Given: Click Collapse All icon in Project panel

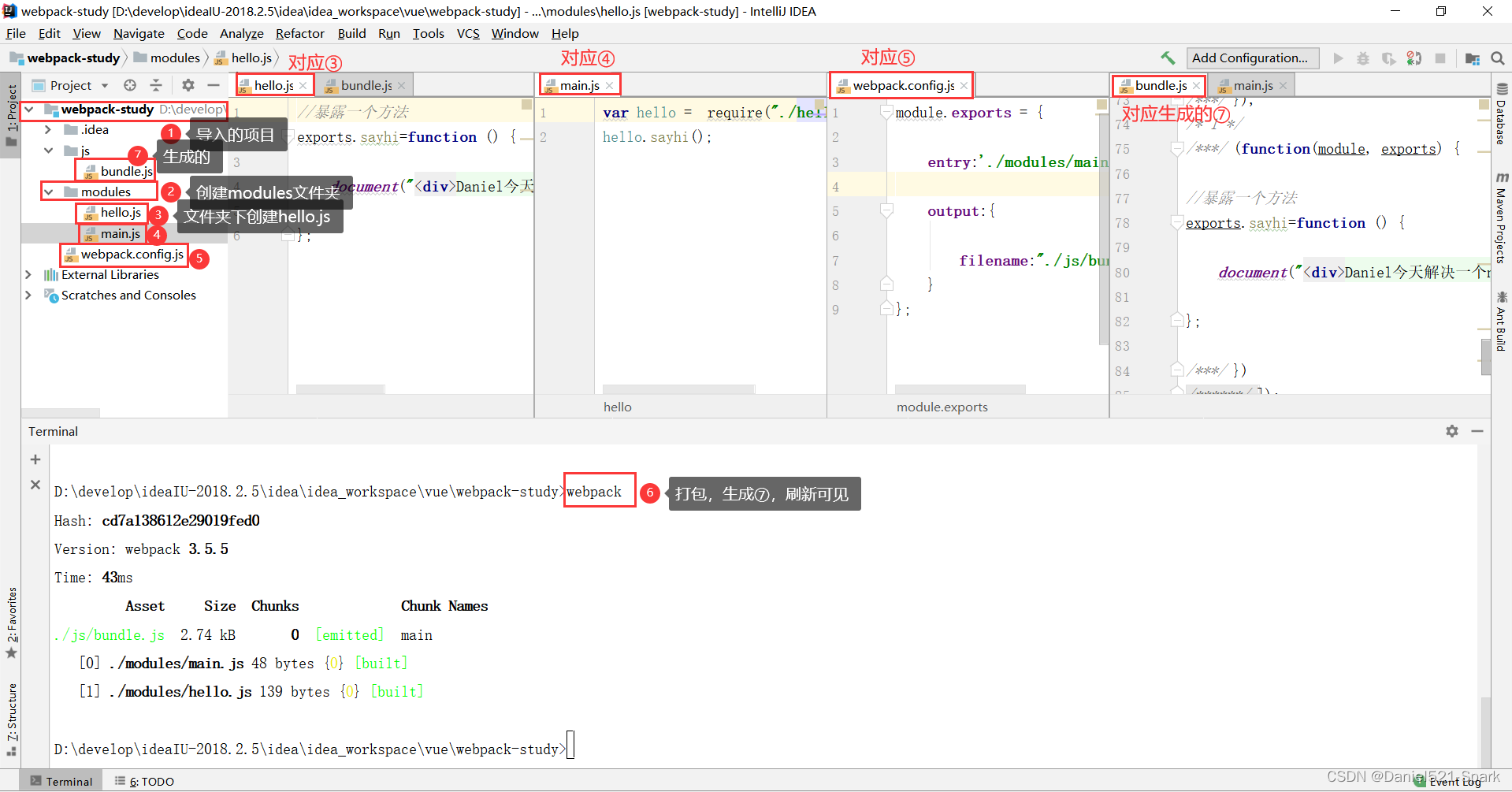Looking at the screenshot, I should tap(156, 85).
